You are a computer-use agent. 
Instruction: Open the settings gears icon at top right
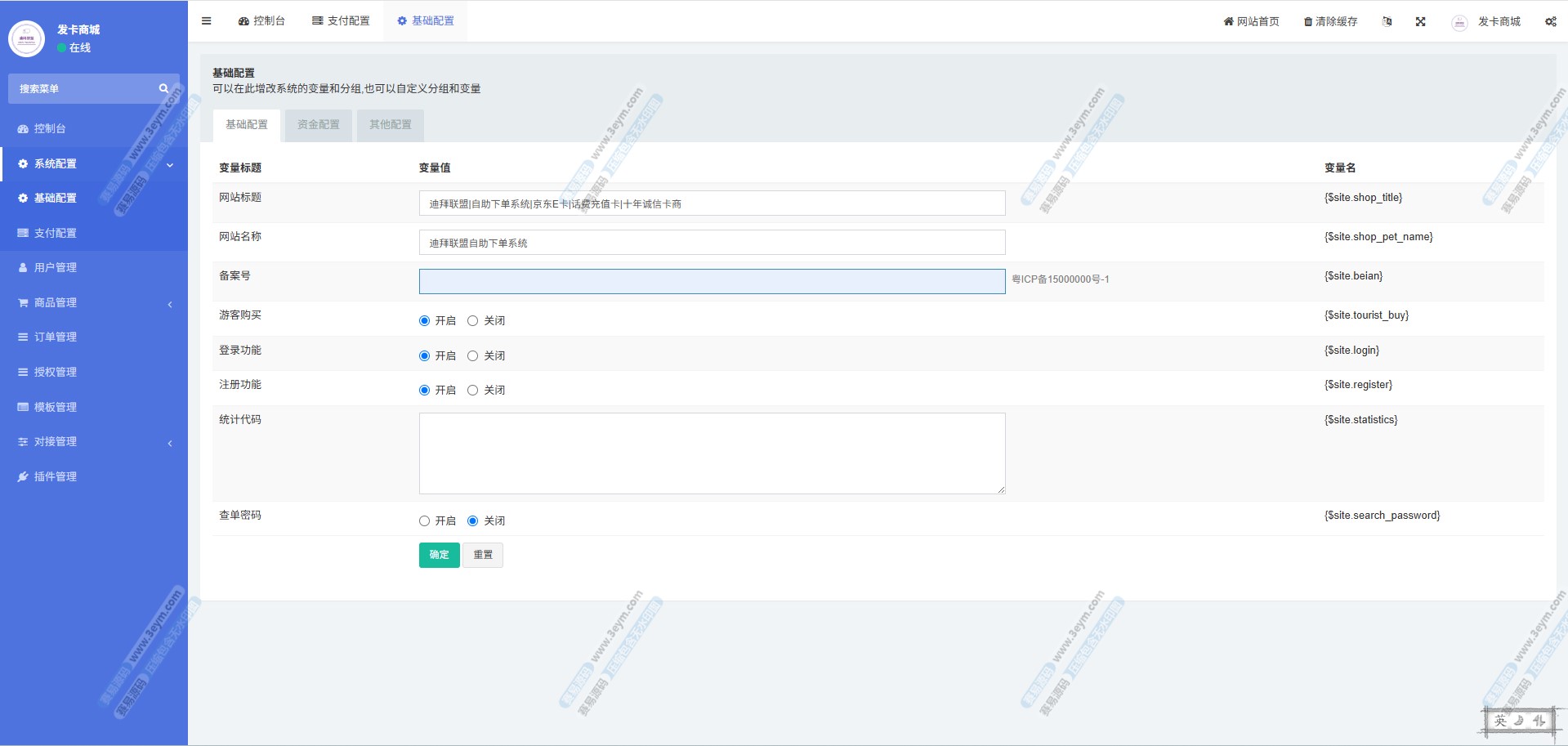point(1550,22)
